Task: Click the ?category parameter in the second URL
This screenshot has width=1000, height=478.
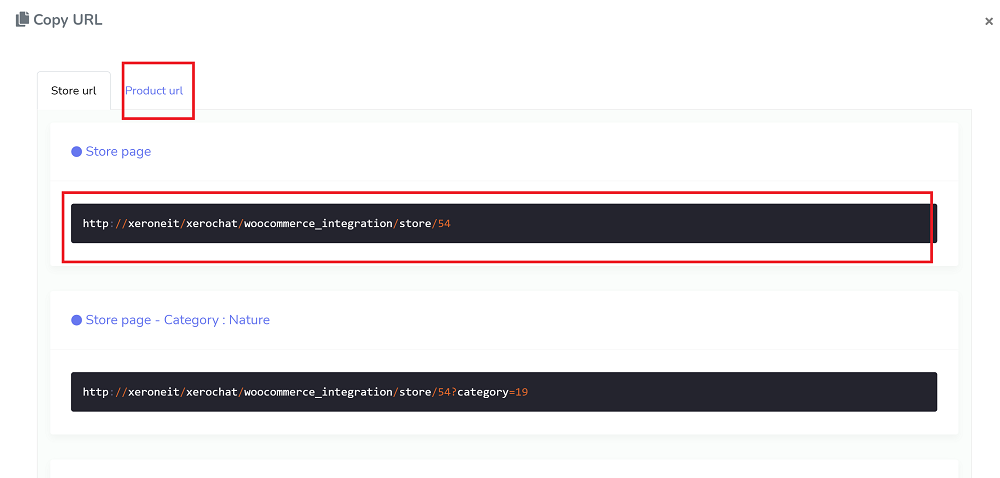Action: [480, 392]
